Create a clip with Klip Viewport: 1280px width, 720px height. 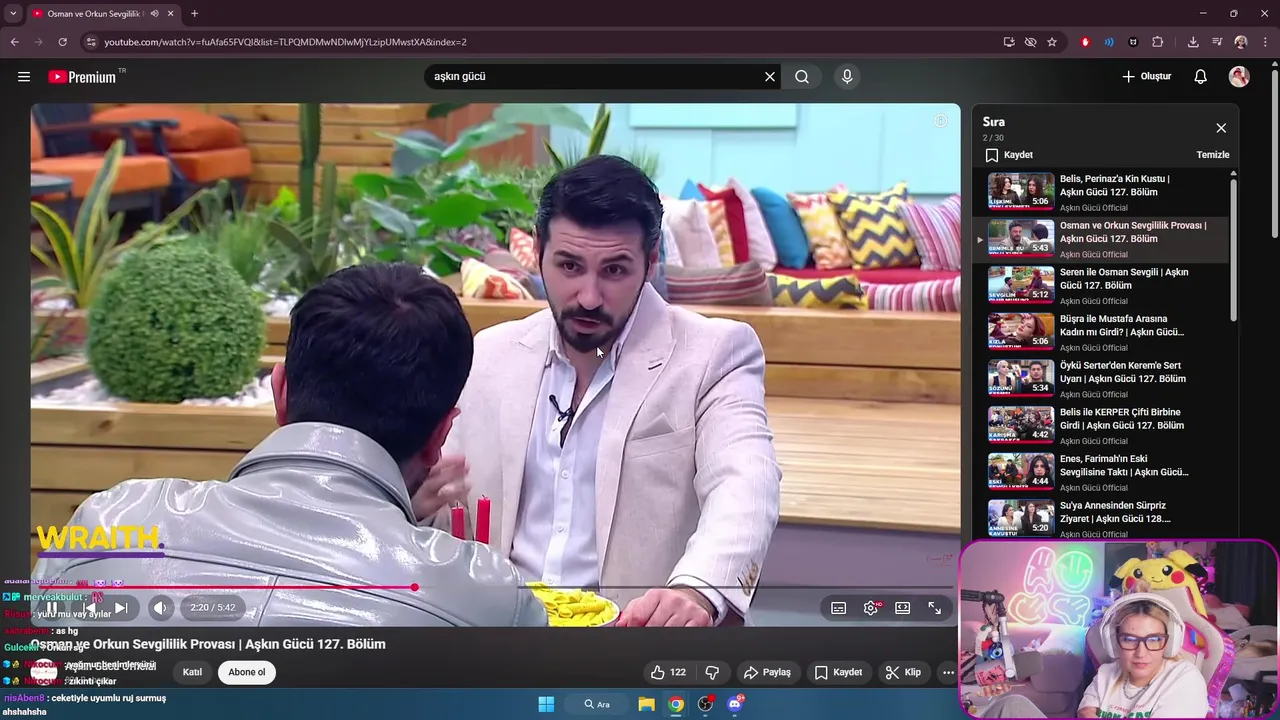point(902,672)
